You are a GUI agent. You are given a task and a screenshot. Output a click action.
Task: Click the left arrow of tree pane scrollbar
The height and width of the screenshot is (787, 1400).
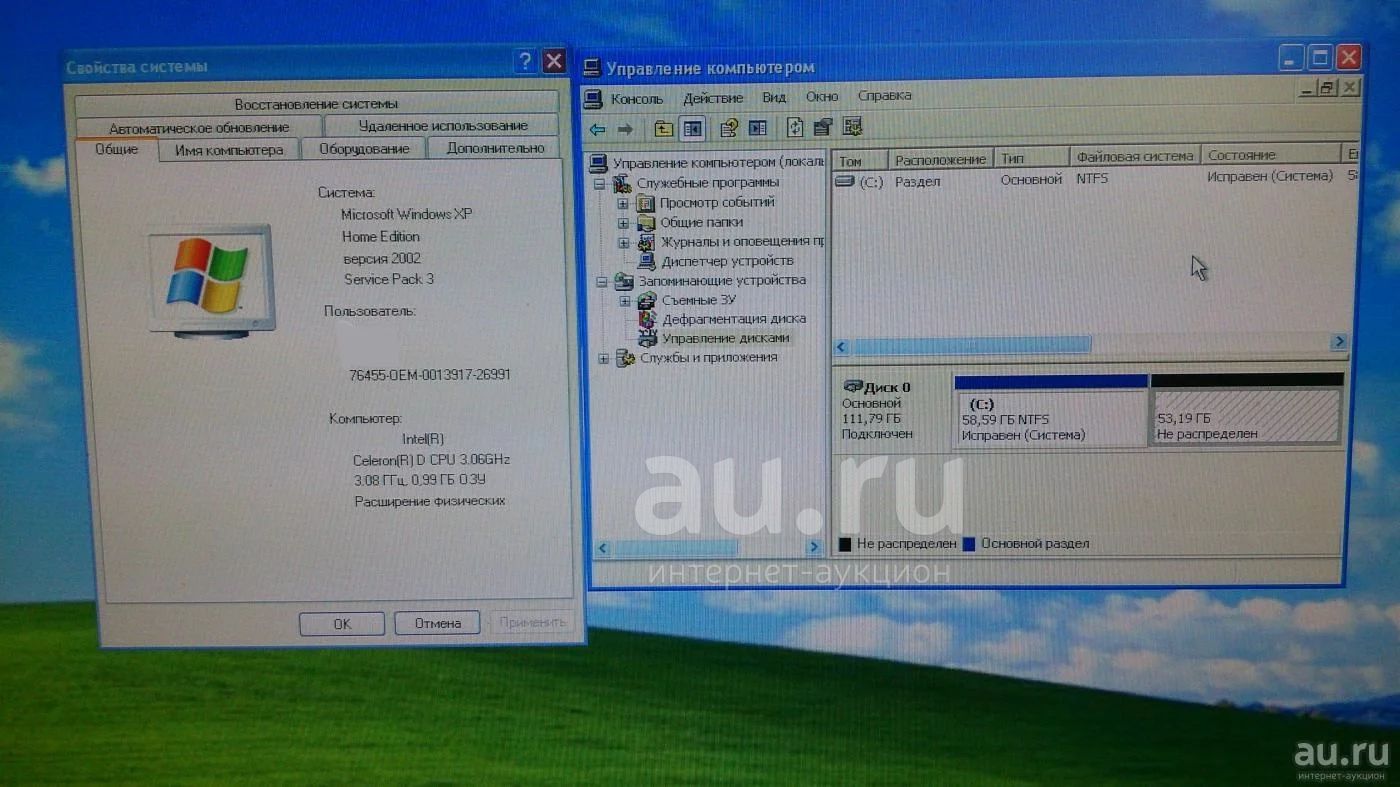602,548
